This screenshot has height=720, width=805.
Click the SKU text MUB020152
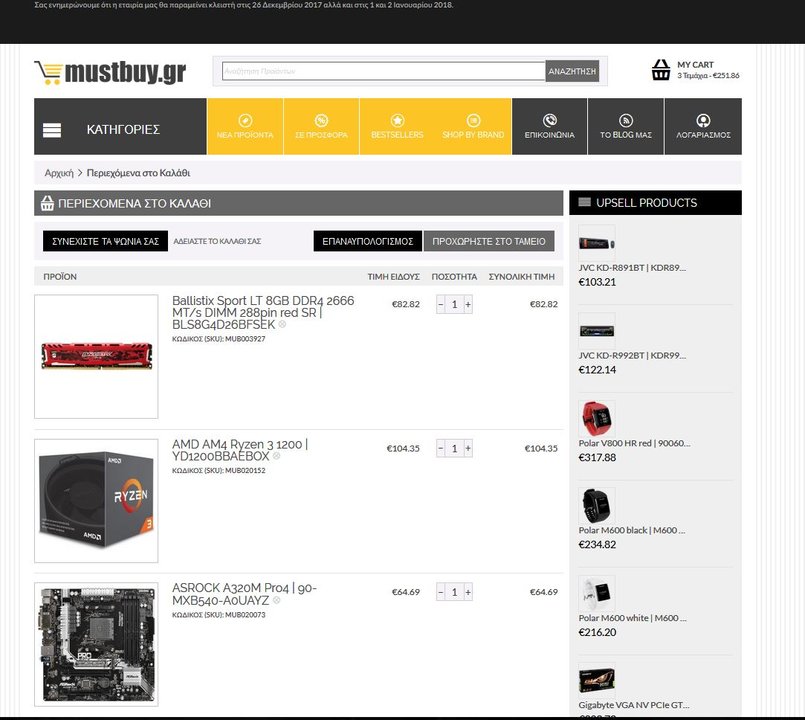[245, 470]
